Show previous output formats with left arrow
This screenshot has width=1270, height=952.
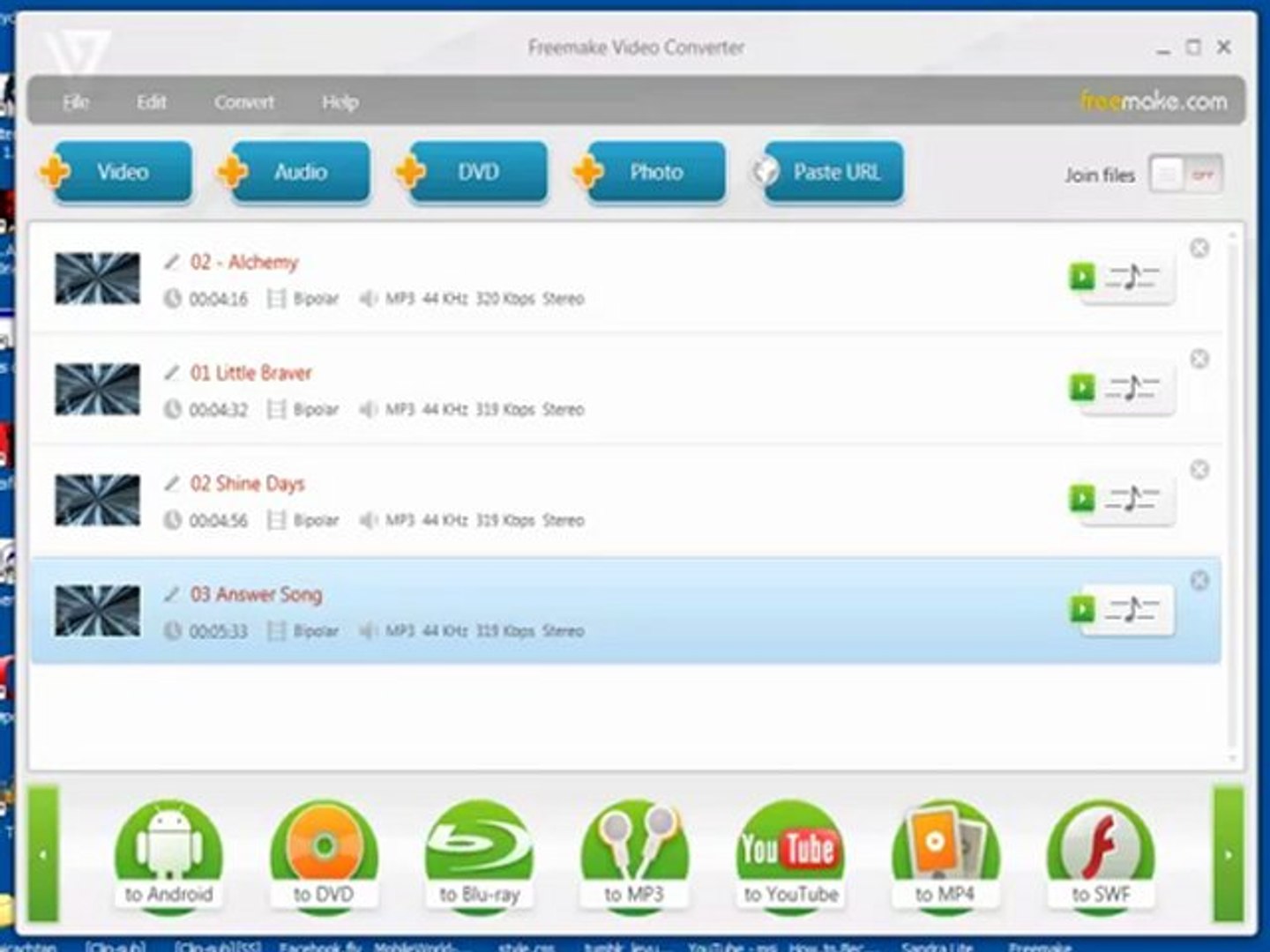click(x=43, y=854)
